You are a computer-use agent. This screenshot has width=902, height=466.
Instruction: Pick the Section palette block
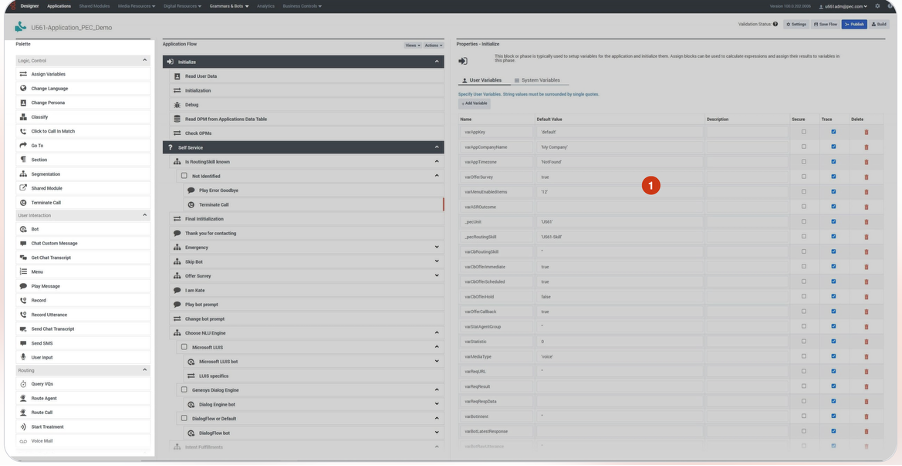coord(83,160)
